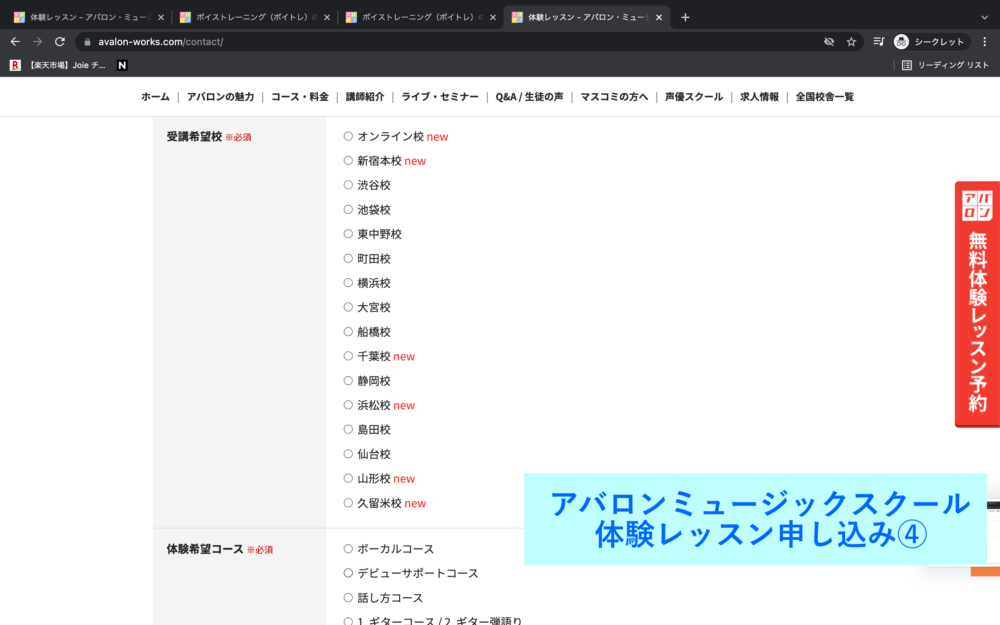
Task: Select the 大宮校 radio button
Action: coord(348,307)
